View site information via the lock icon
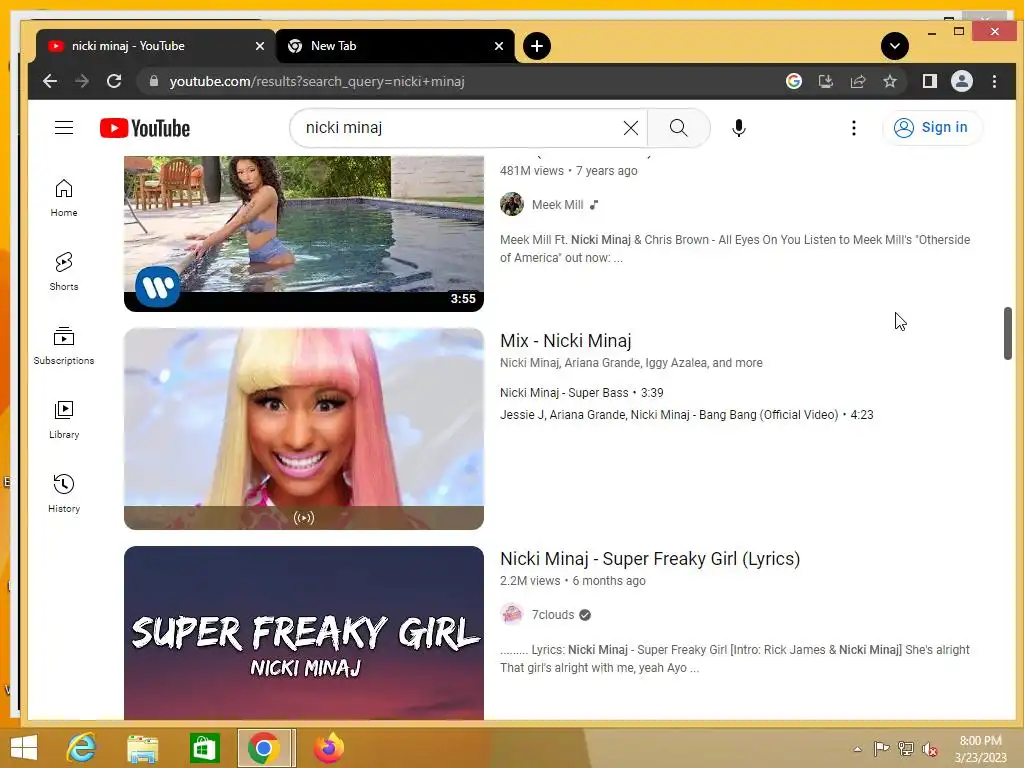Image resolution: width=1024 pixels, height=768 pixels. (x=154, y=81)
